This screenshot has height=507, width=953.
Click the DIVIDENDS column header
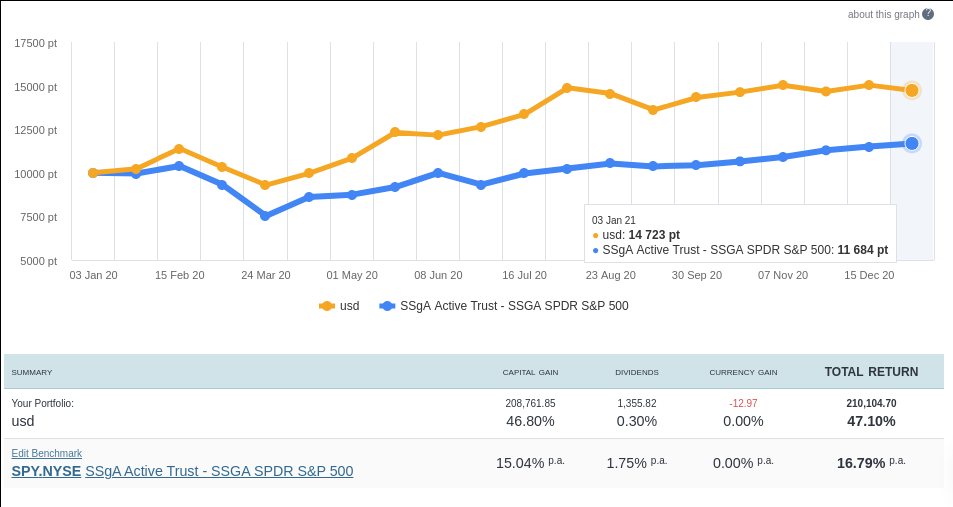[x=637, y=373]
